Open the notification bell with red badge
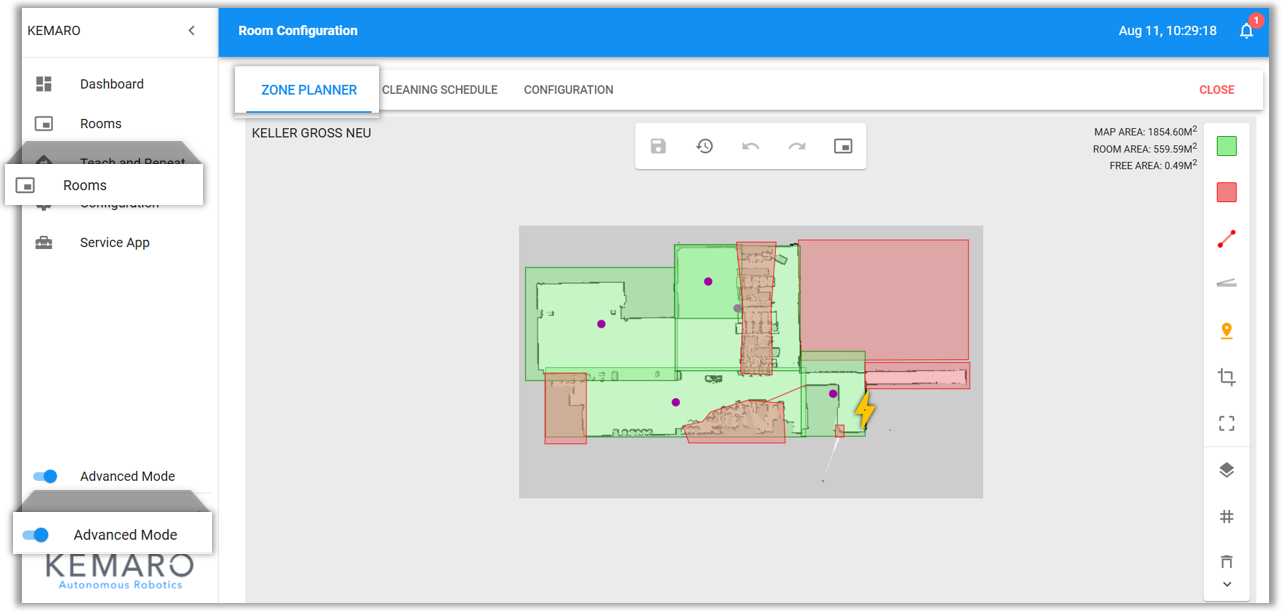The height and width of the screenshot is (612, 1283). (1246, 31)
